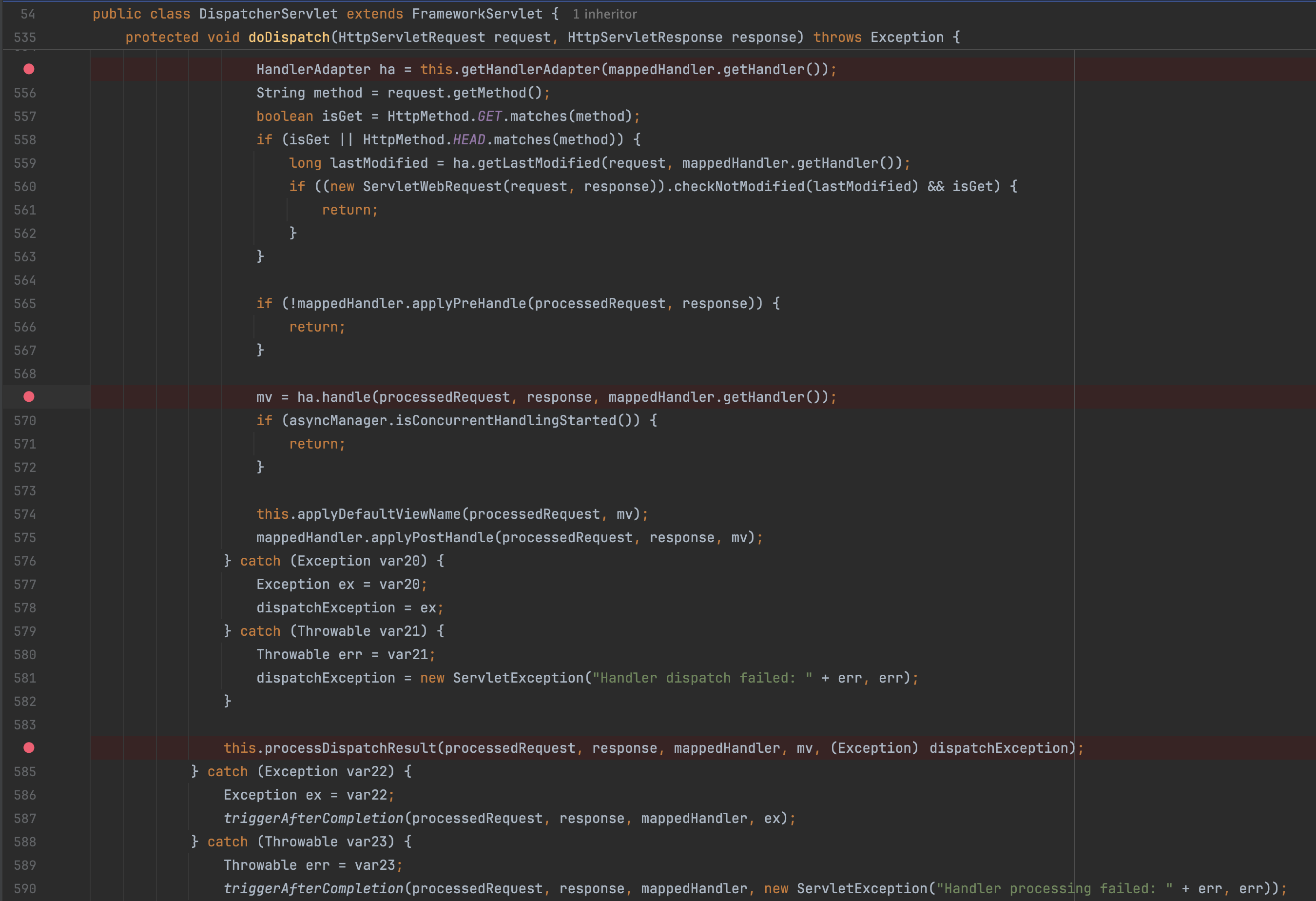This screenshot has height=901, width=1316.
Task: Click line number 585 in the gutter
Action: tap(25, 771)
